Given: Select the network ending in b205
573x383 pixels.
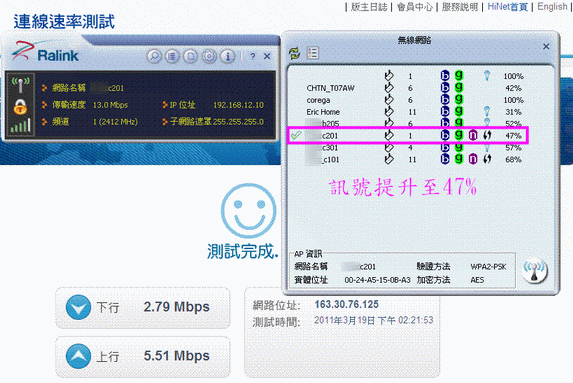Looking at the screenshot, I should click(406, 123).
